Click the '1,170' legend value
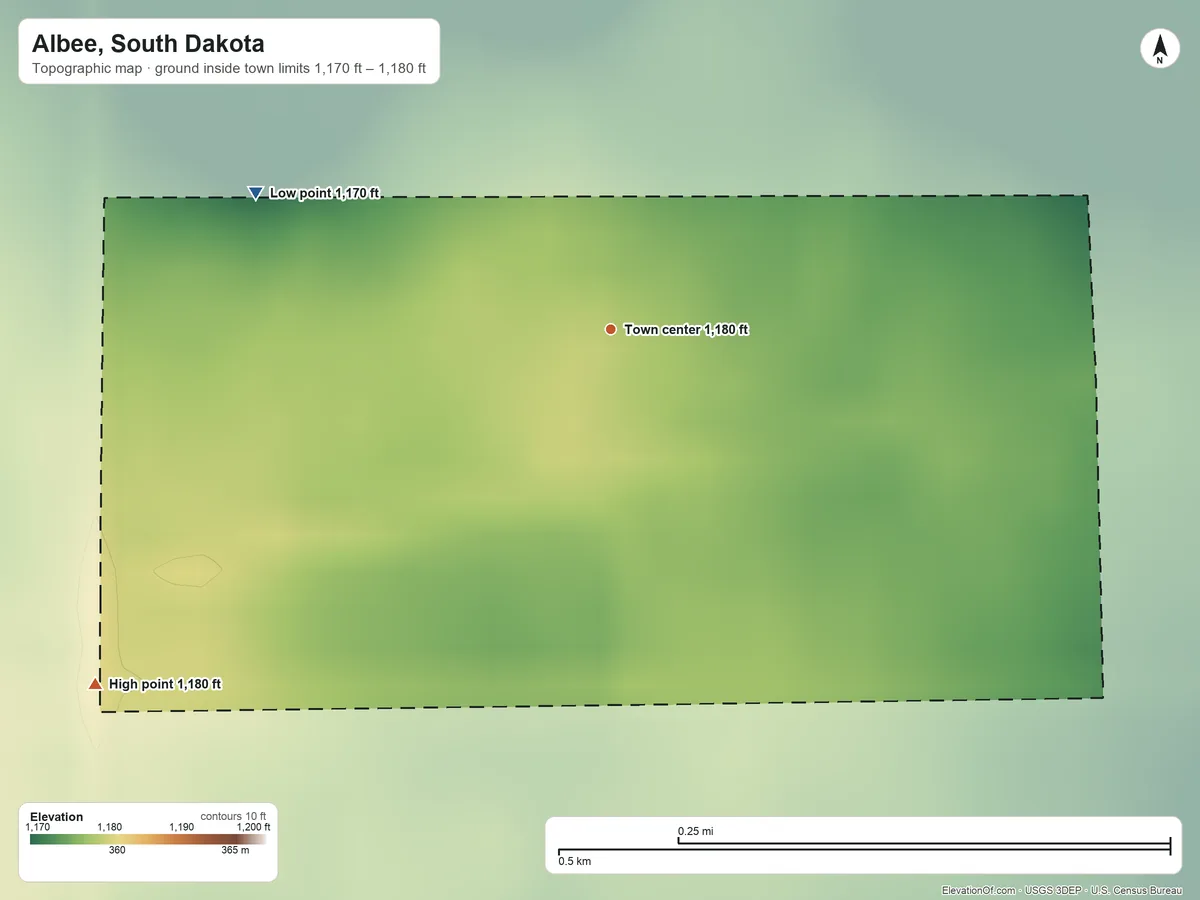This screenshot has height=900, width=1200. pos(37,827)
